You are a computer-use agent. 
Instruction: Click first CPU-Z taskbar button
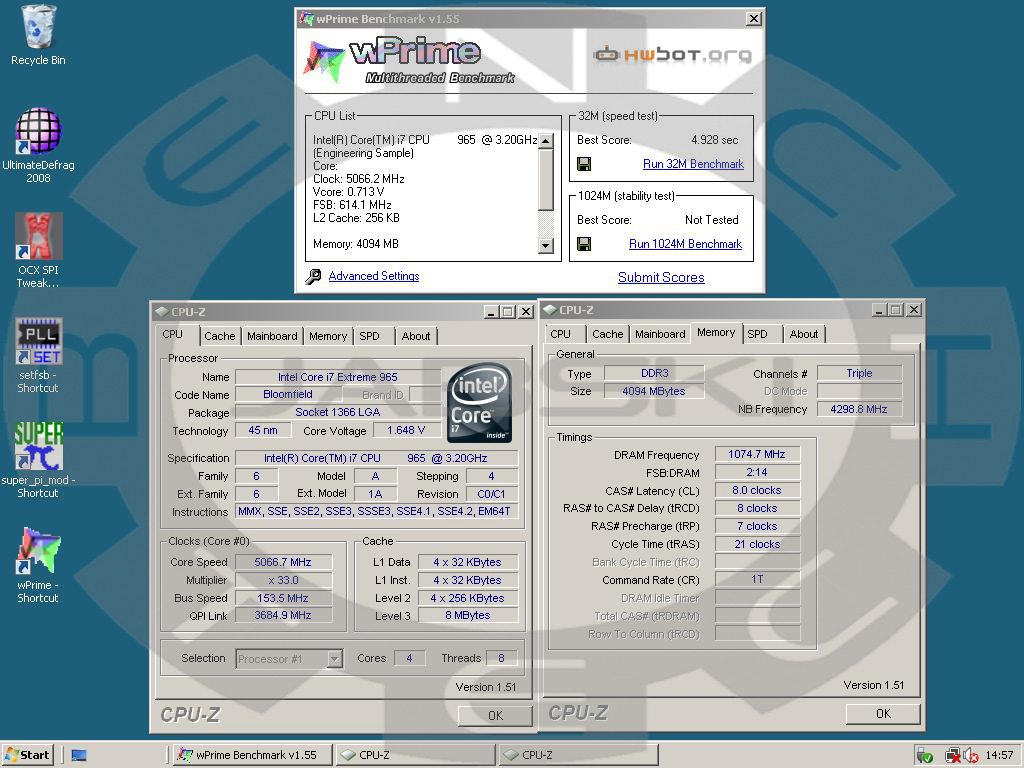pyautogui.click(x=415, y=755)
